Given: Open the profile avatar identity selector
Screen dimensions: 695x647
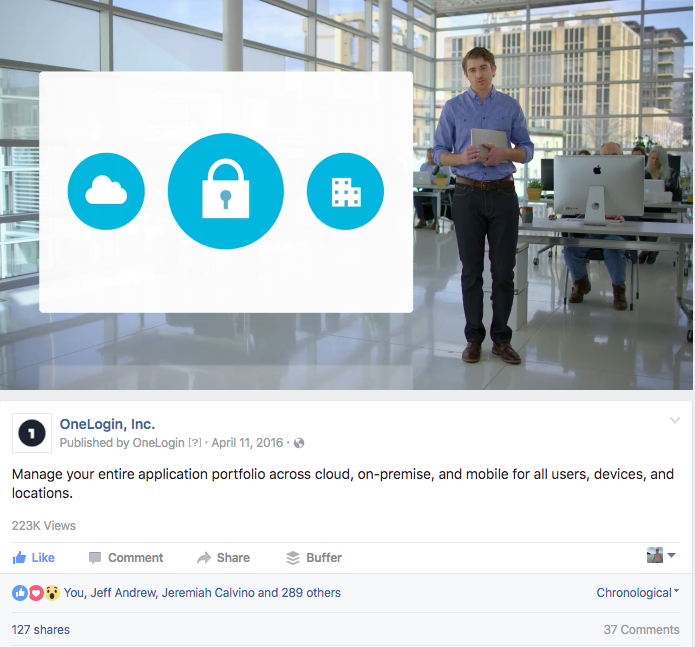Looking at the screenshot, I should (x=661, y=555).
